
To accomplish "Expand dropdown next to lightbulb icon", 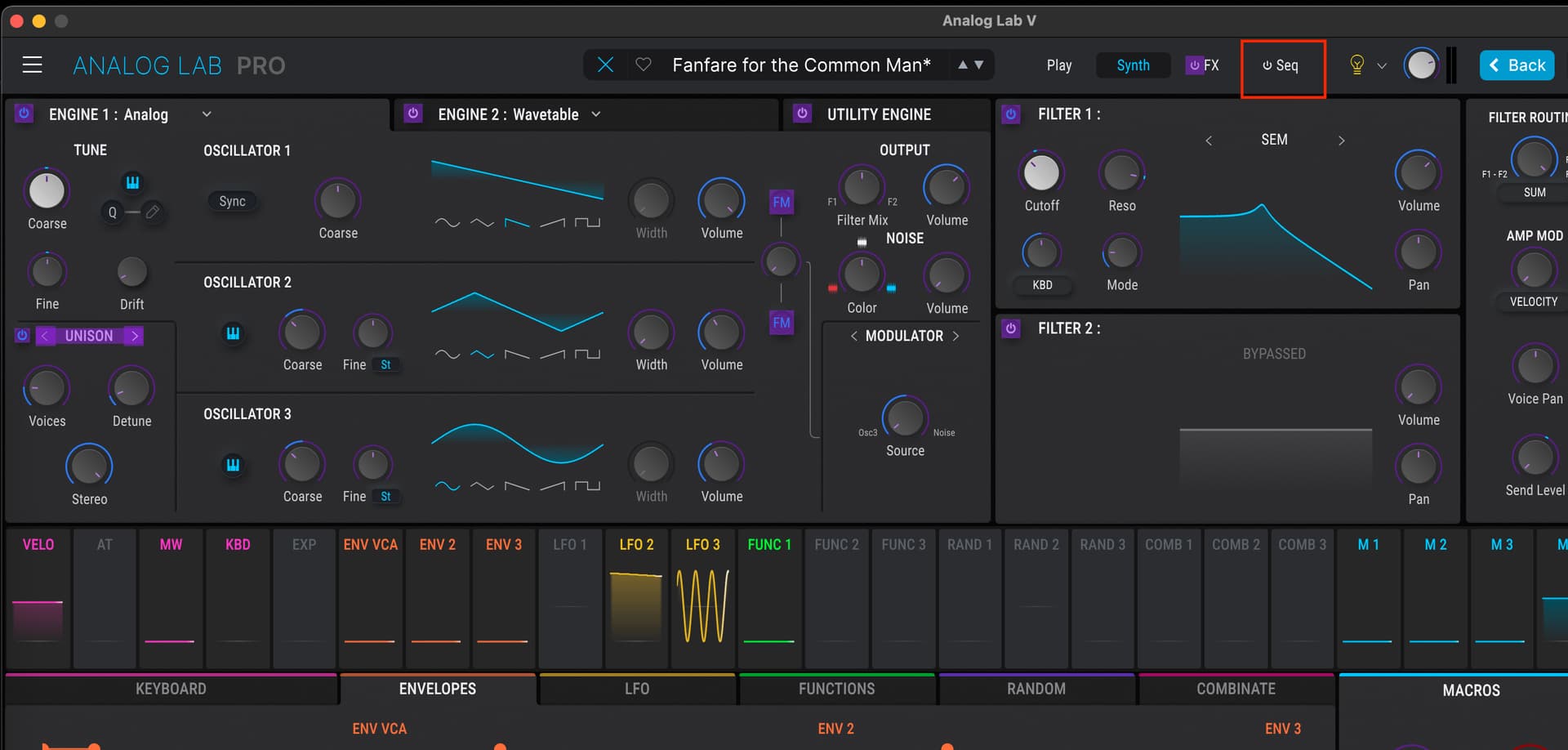I will coord(1382,65).
